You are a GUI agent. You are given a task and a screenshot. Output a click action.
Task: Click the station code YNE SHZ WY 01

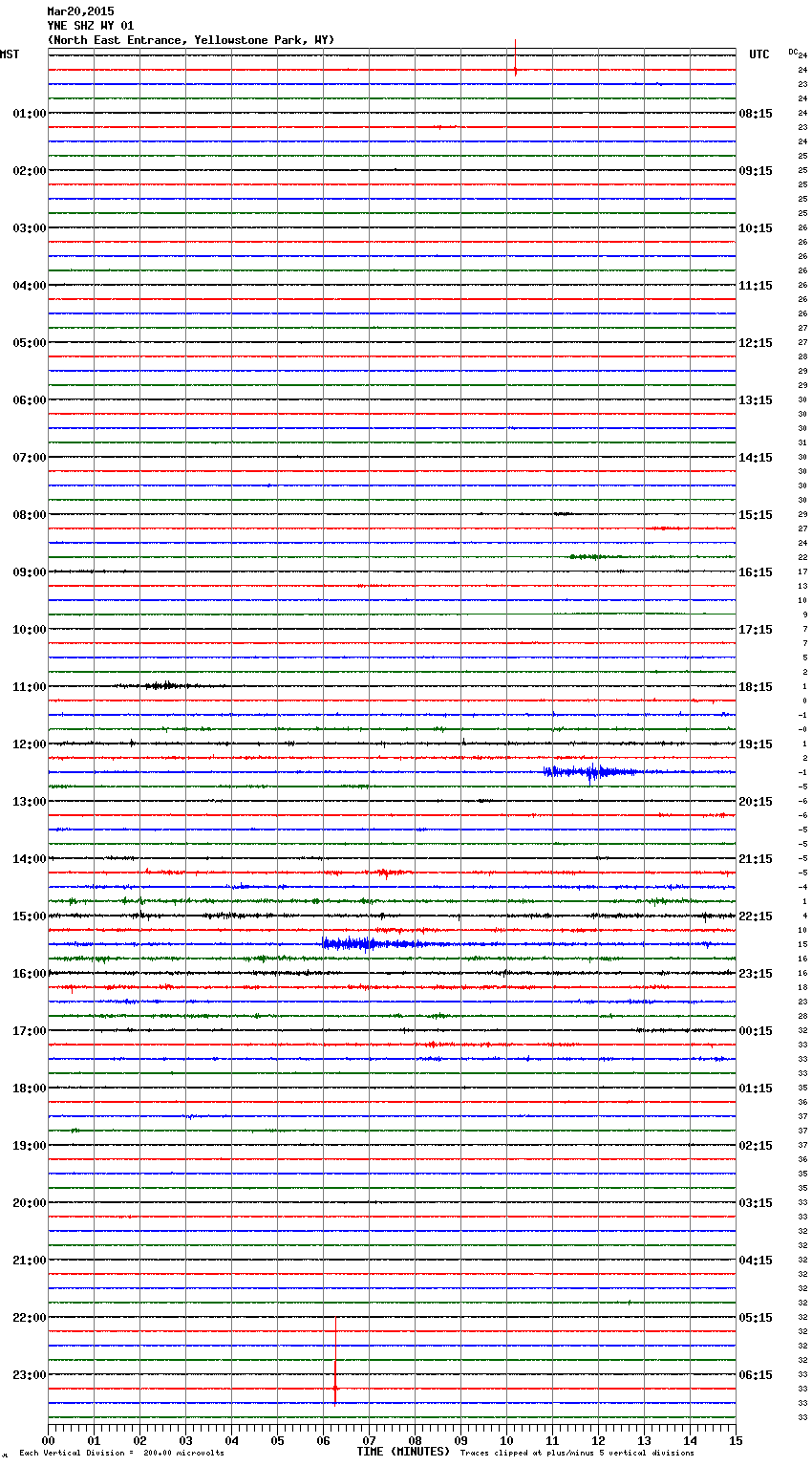click(91, 26)
